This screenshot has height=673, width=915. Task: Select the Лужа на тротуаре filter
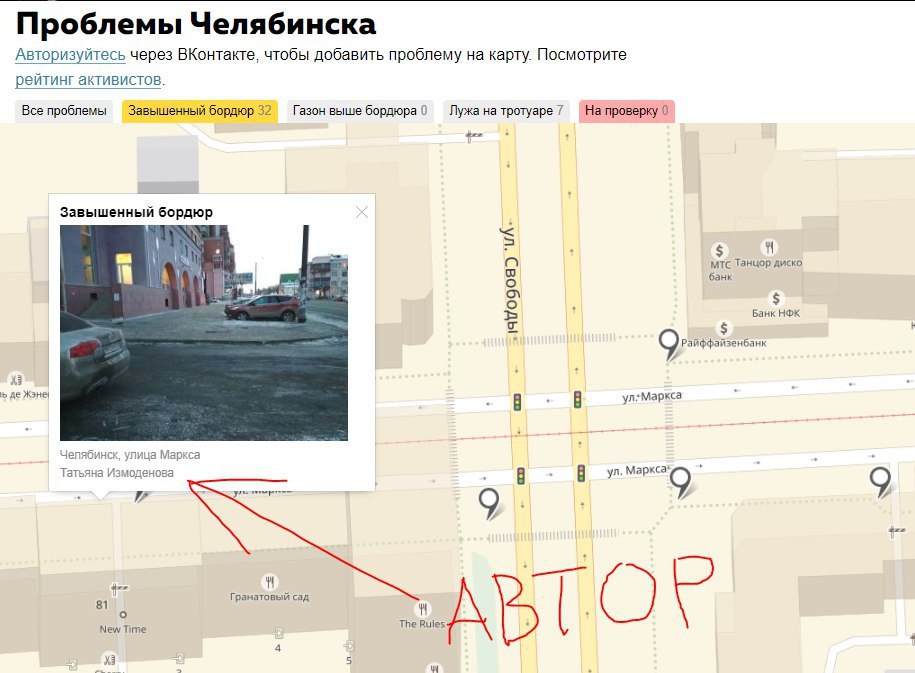click(505, 111)
